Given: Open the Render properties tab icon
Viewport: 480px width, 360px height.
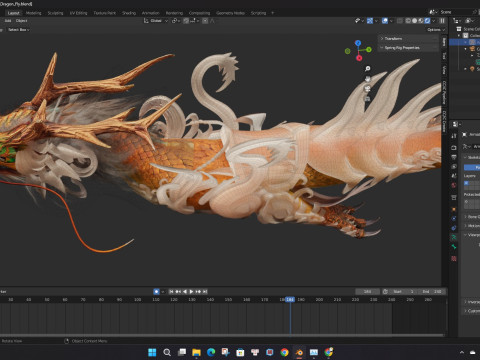Looking at the screenshot, I should click(454, 147).
